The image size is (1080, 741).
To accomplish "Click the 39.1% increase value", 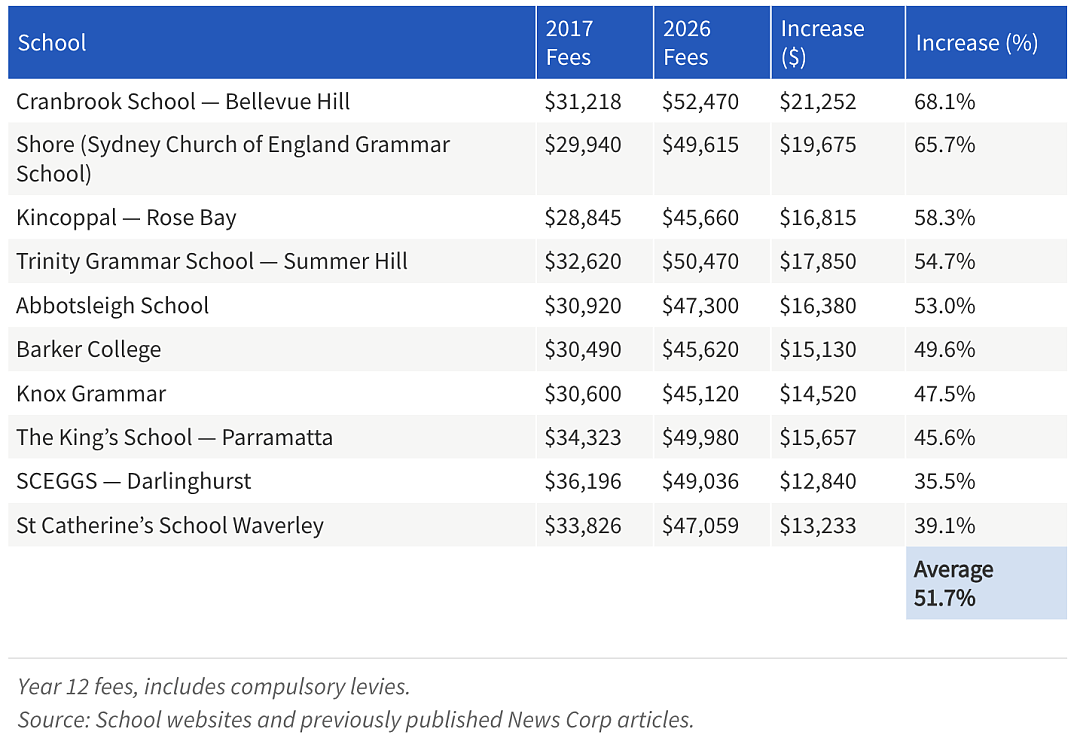I will 945,525.
